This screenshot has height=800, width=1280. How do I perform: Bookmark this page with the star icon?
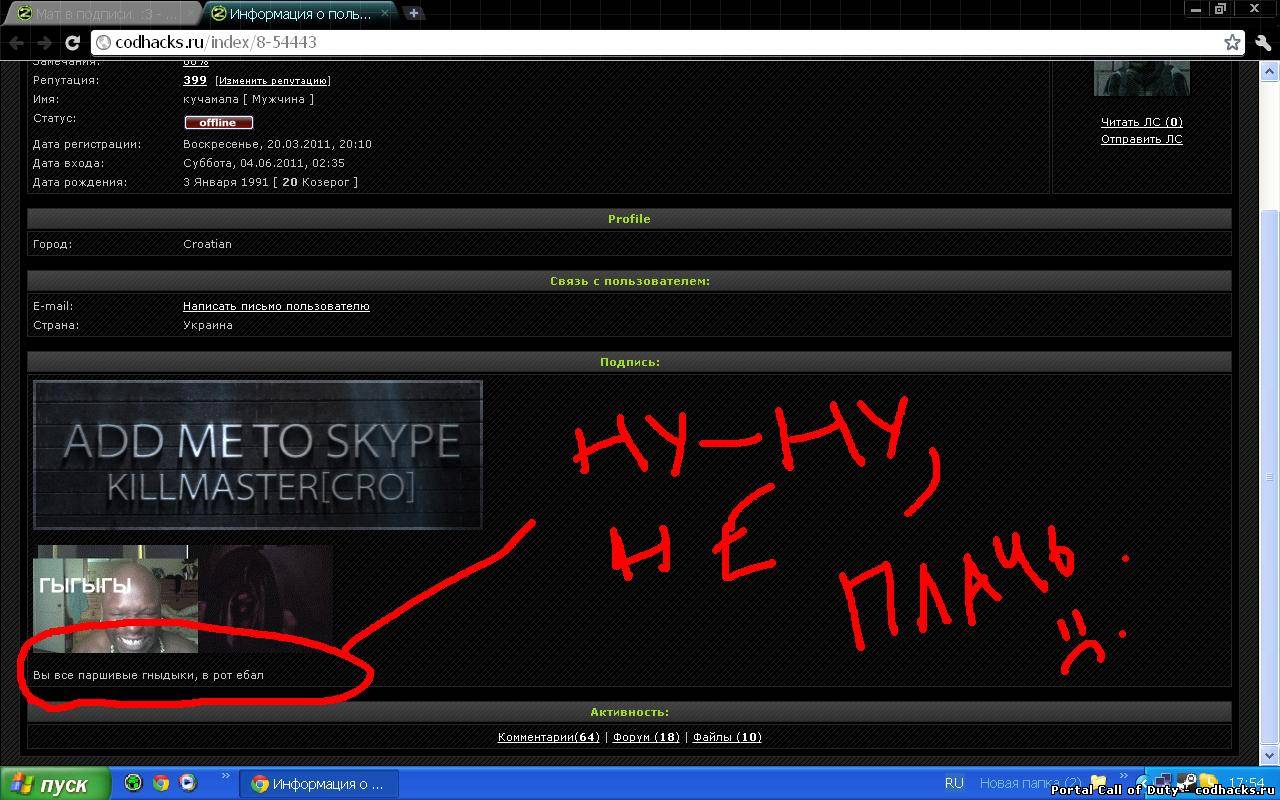tap(1232, 42)
